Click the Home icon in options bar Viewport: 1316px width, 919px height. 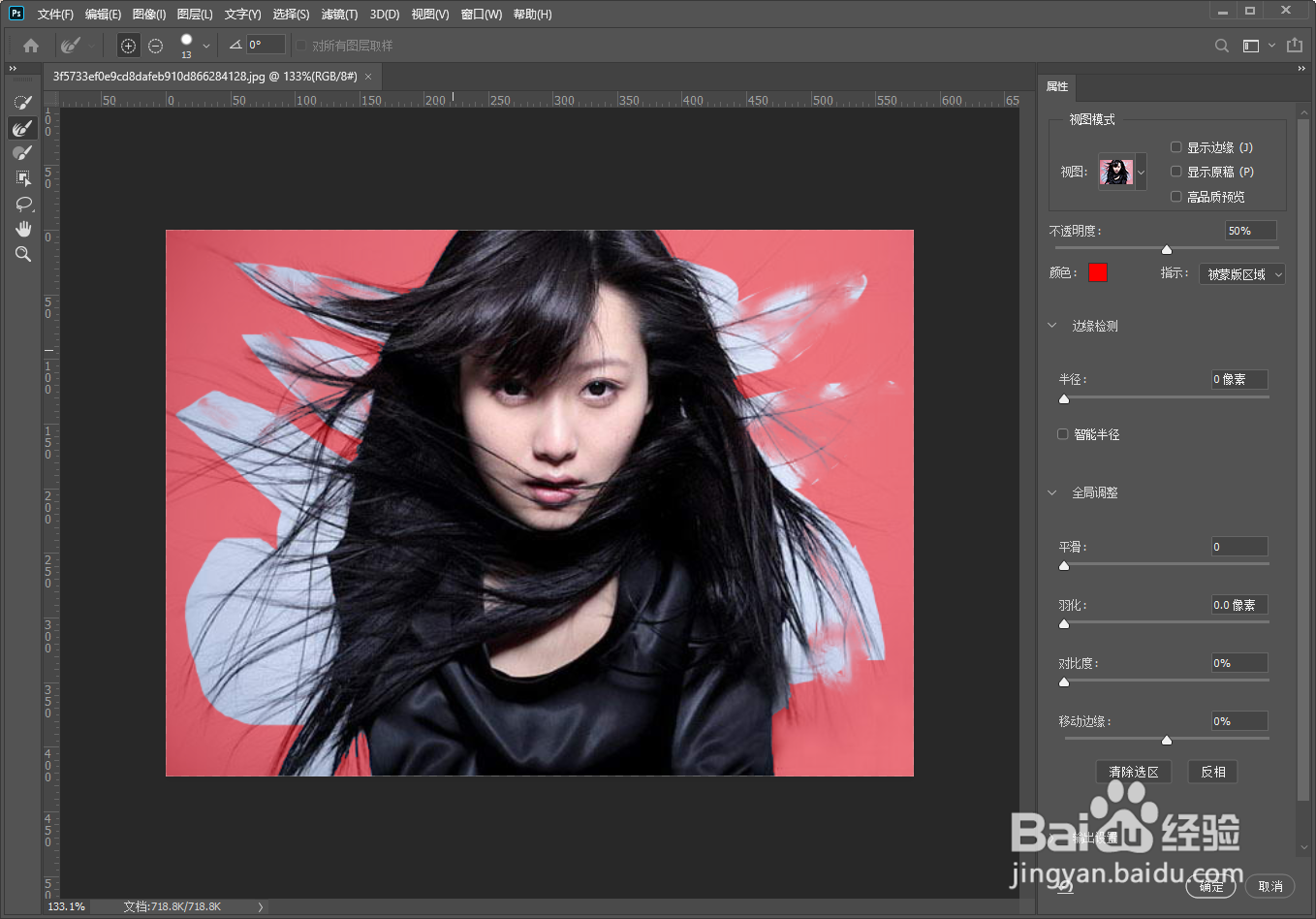tap(31, 46)
